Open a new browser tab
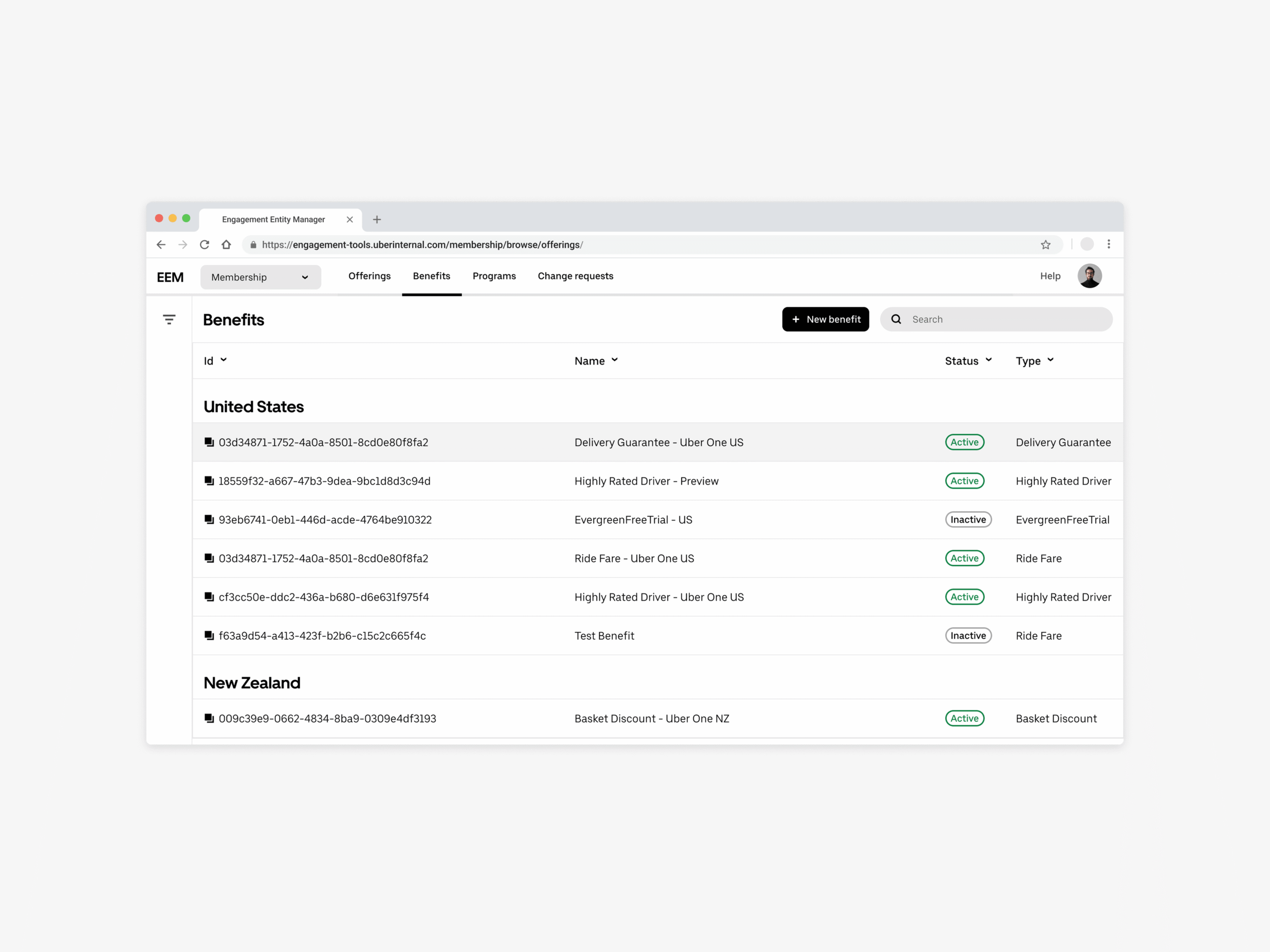This screenshot has width=1270, height=952. click(x=377, y=220)
